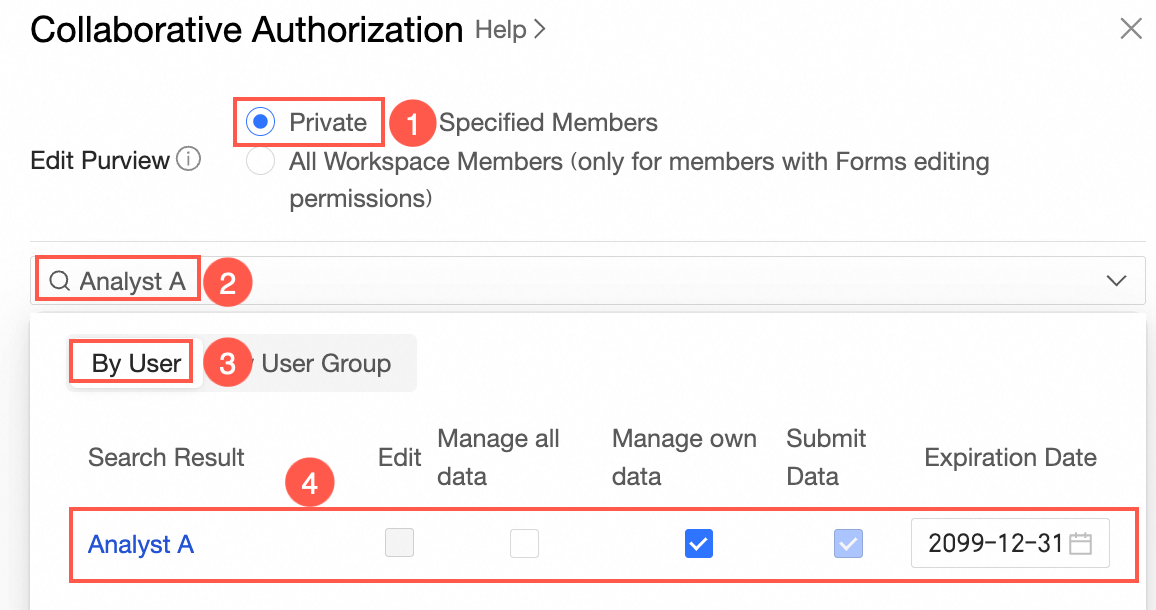The height and width of the screenshot is (610, 1156).
Task: Click the Analyst A user link
Action: point(141,544)
